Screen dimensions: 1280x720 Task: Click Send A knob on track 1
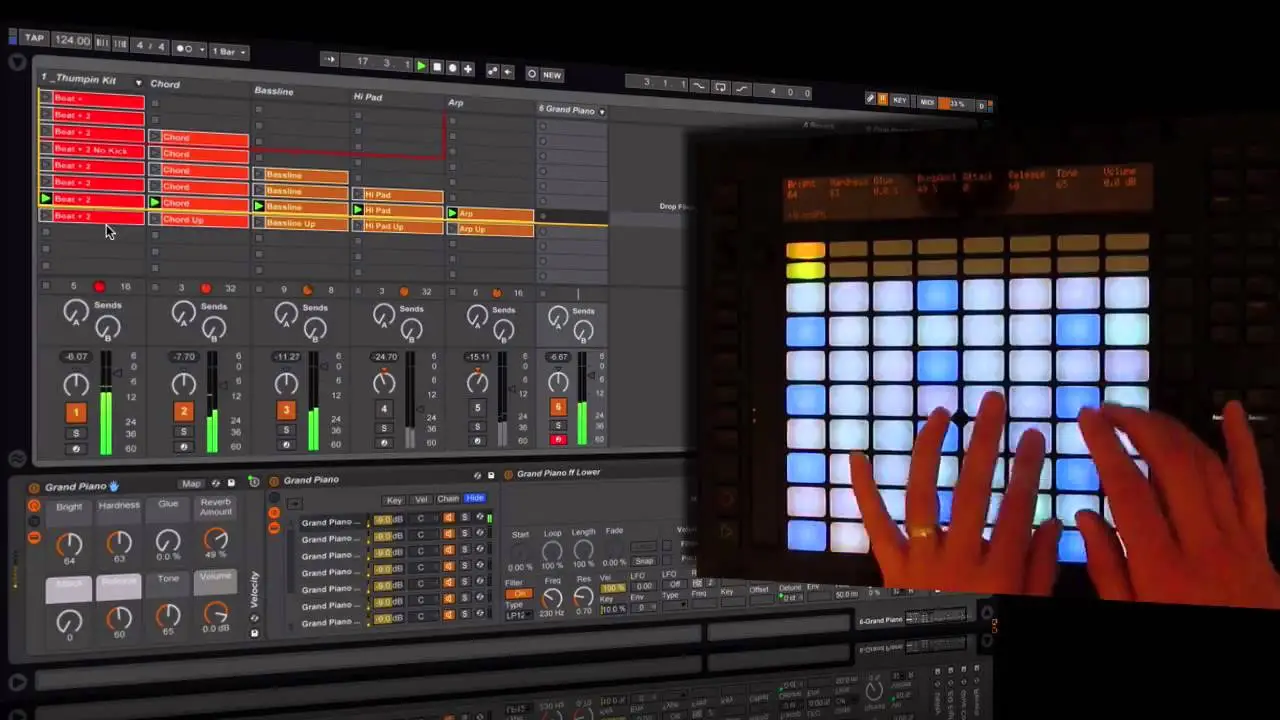tap(76, 313)
